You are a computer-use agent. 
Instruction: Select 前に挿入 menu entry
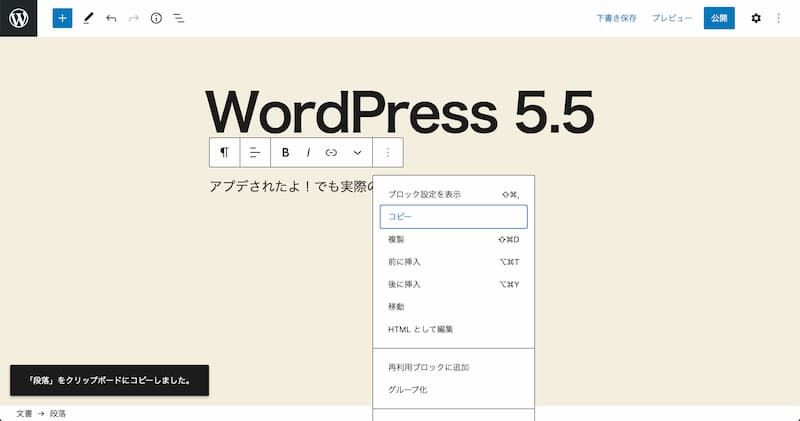(x=454, y=262)
